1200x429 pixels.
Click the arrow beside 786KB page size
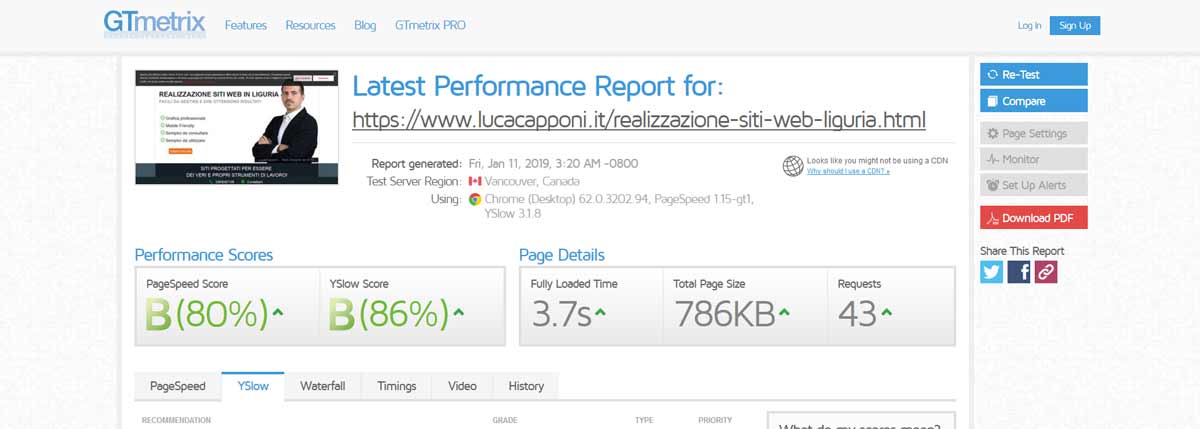(x=785, y=312)
